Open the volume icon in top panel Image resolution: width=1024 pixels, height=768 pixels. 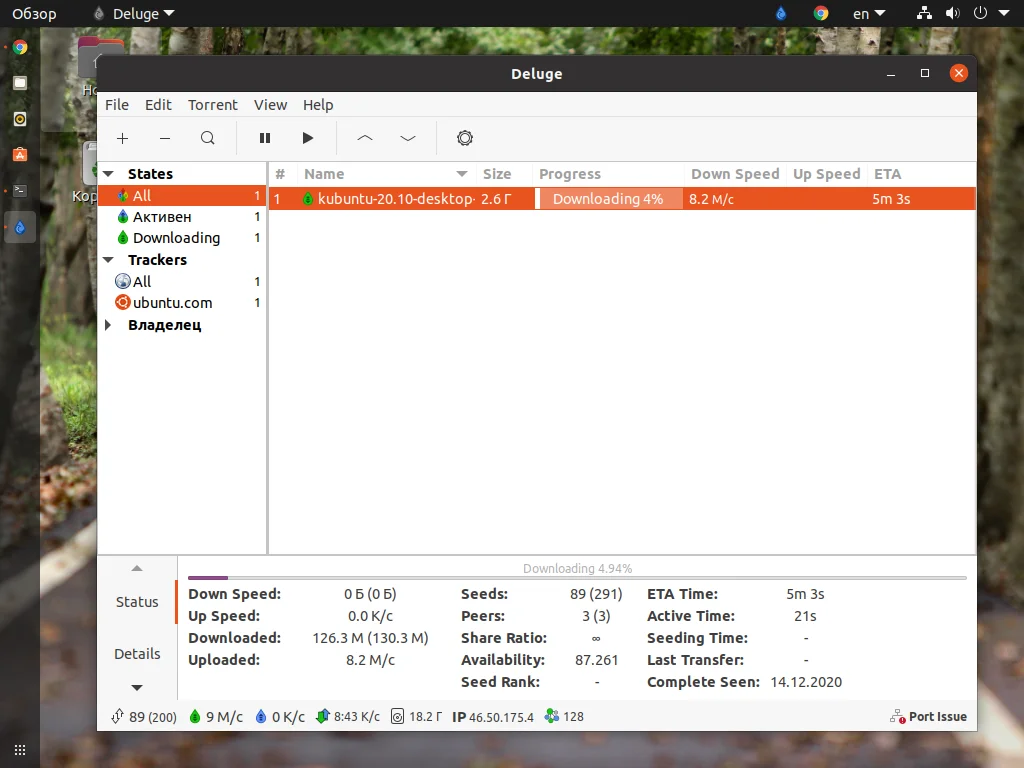pyautogui.click(x=953, y=13)
